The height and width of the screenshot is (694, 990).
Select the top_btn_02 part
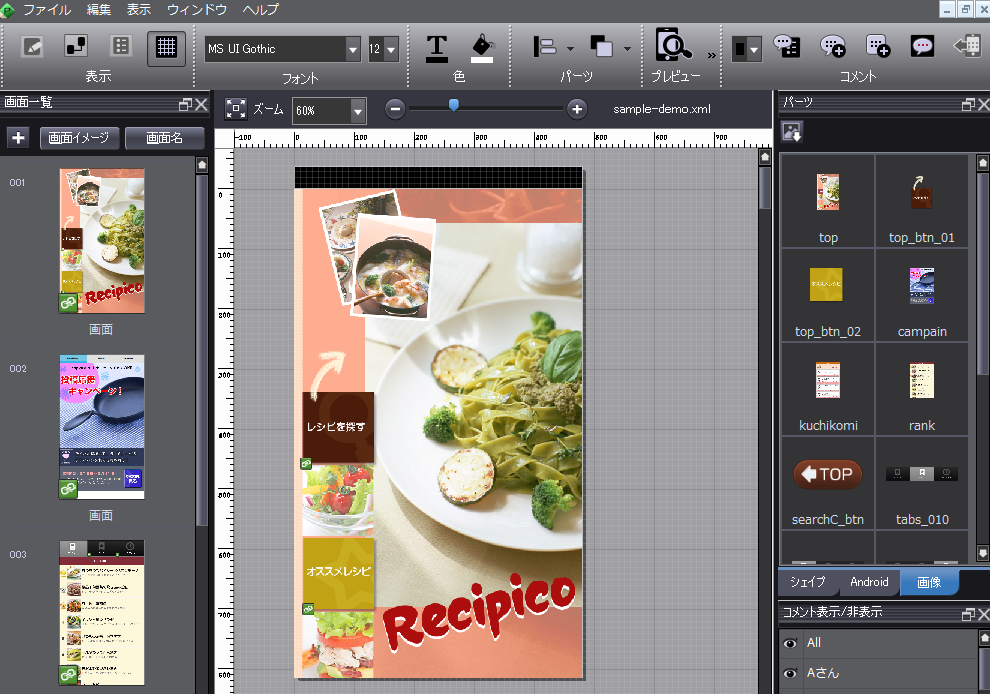(x=828, y=296)
